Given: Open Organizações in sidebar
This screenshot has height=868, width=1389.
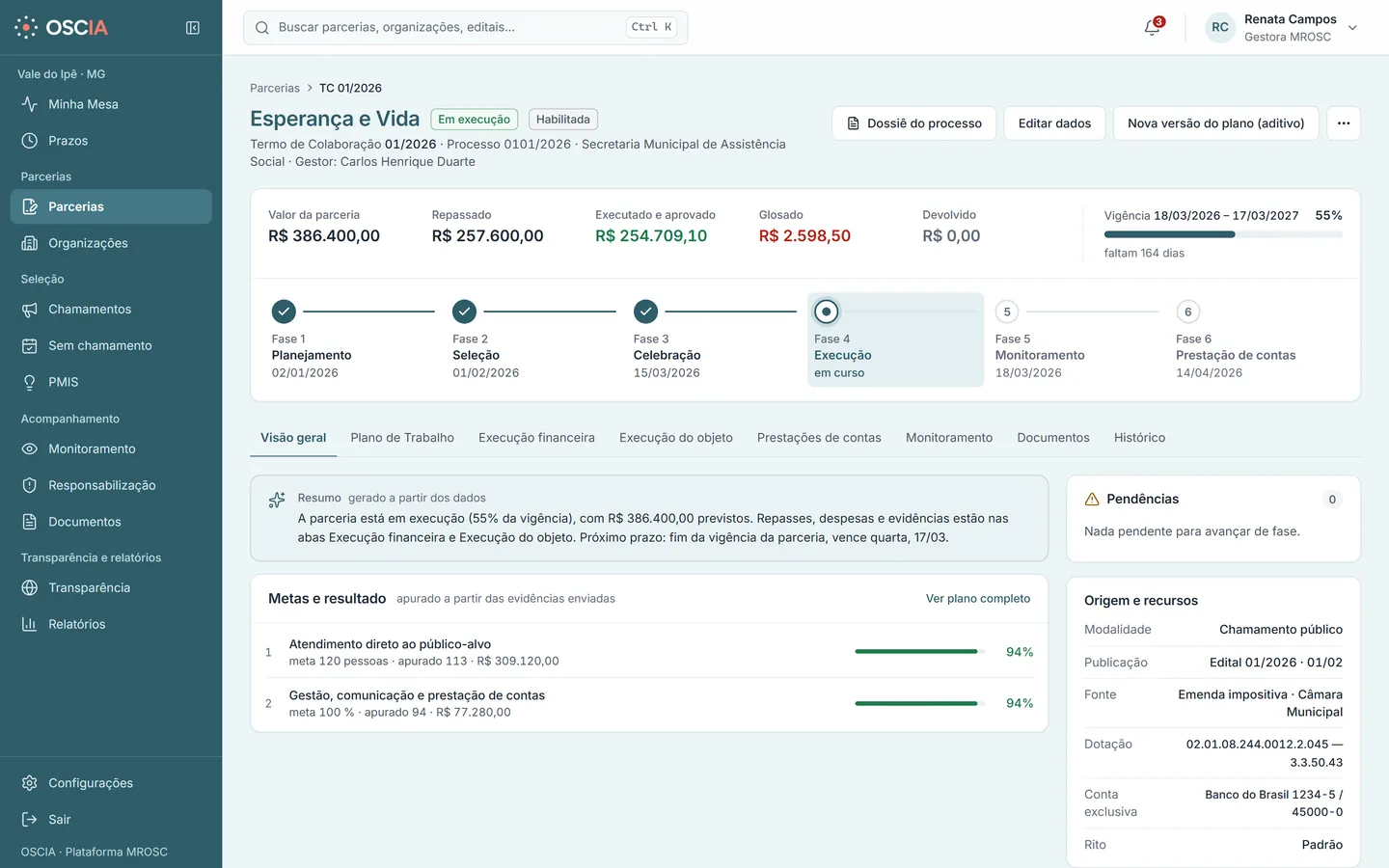Looking at the screenshot, I should tap(111, 243).
